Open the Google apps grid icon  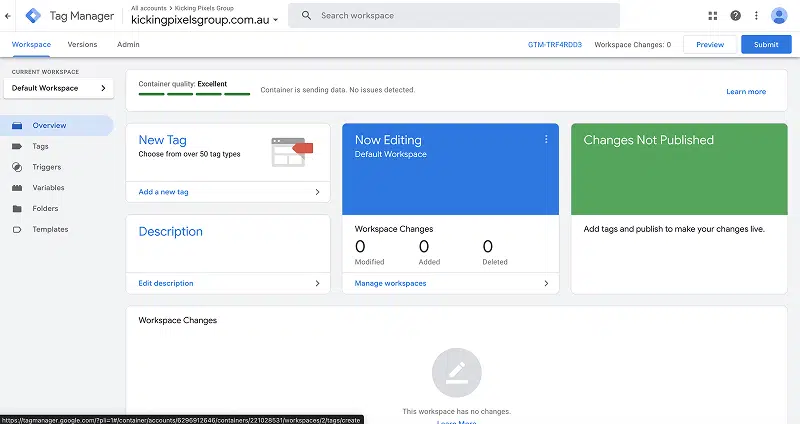pyautogui.click(x=713, y=16)
